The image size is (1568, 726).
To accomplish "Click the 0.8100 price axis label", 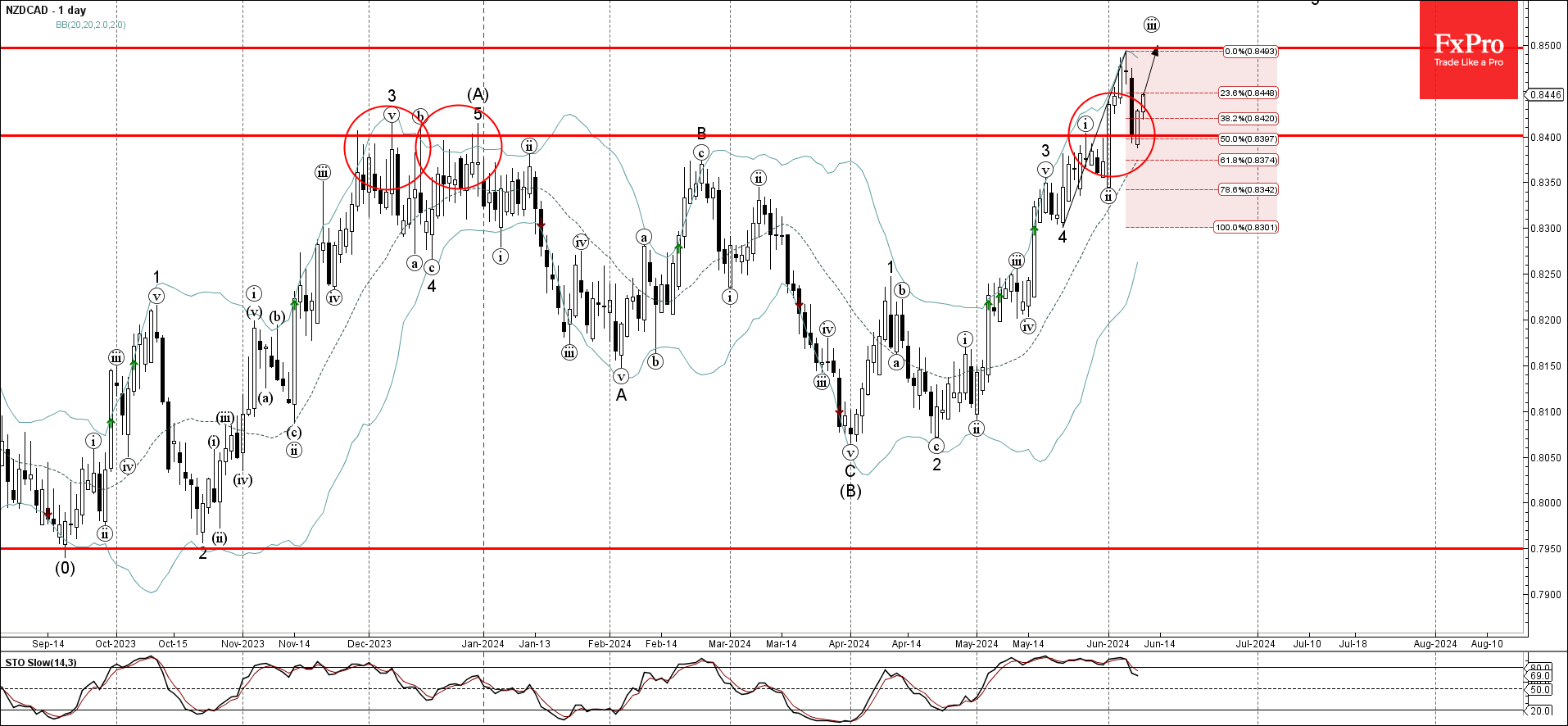I will click(1545, 412).
